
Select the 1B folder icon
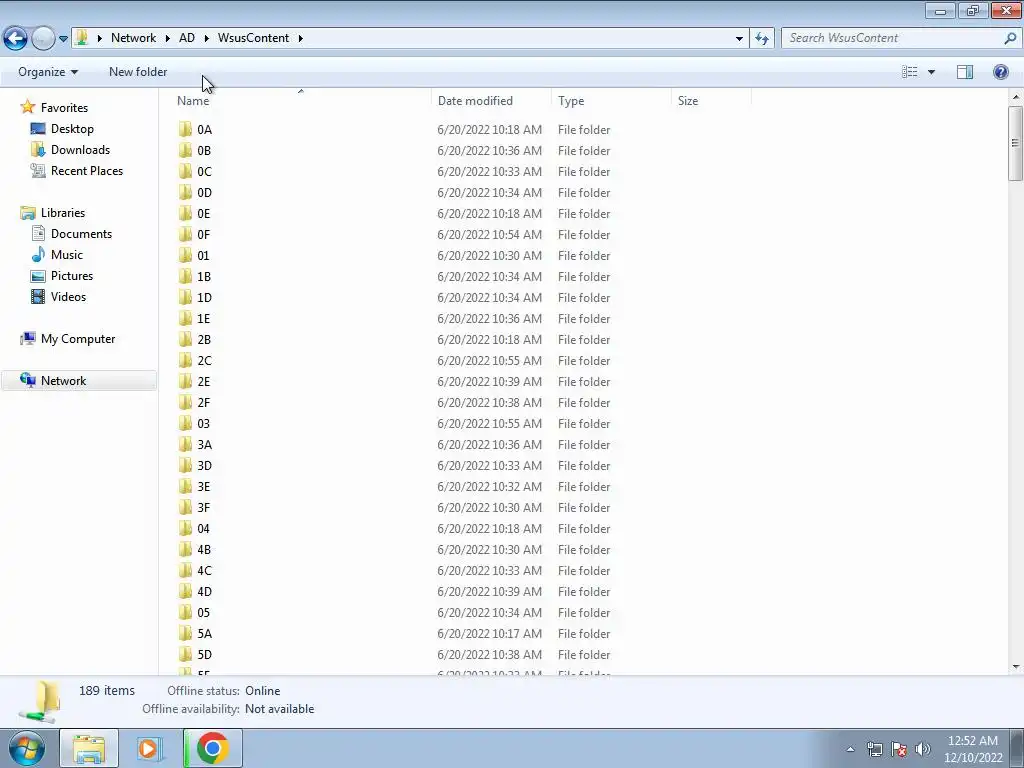tap(185, 276)
